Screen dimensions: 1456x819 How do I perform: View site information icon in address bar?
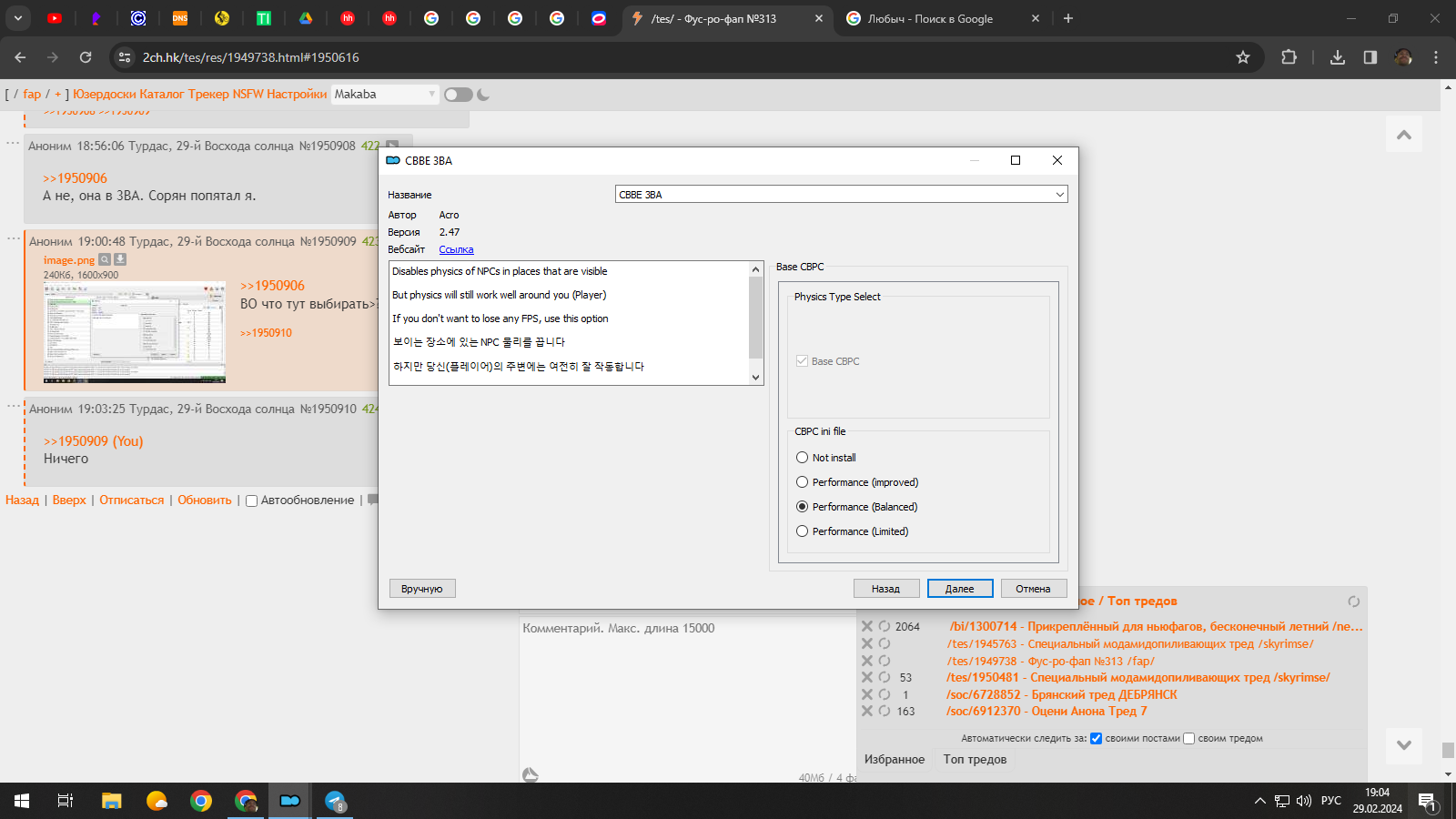click(125, 57)
